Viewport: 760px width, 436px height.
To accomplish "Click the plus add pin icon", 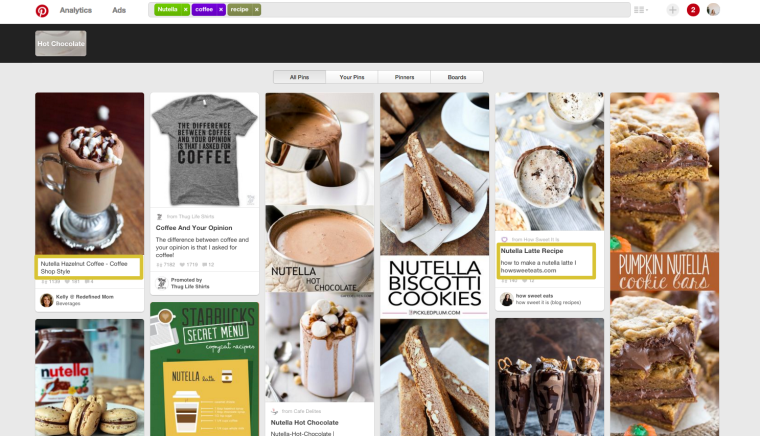I will 672,10.
